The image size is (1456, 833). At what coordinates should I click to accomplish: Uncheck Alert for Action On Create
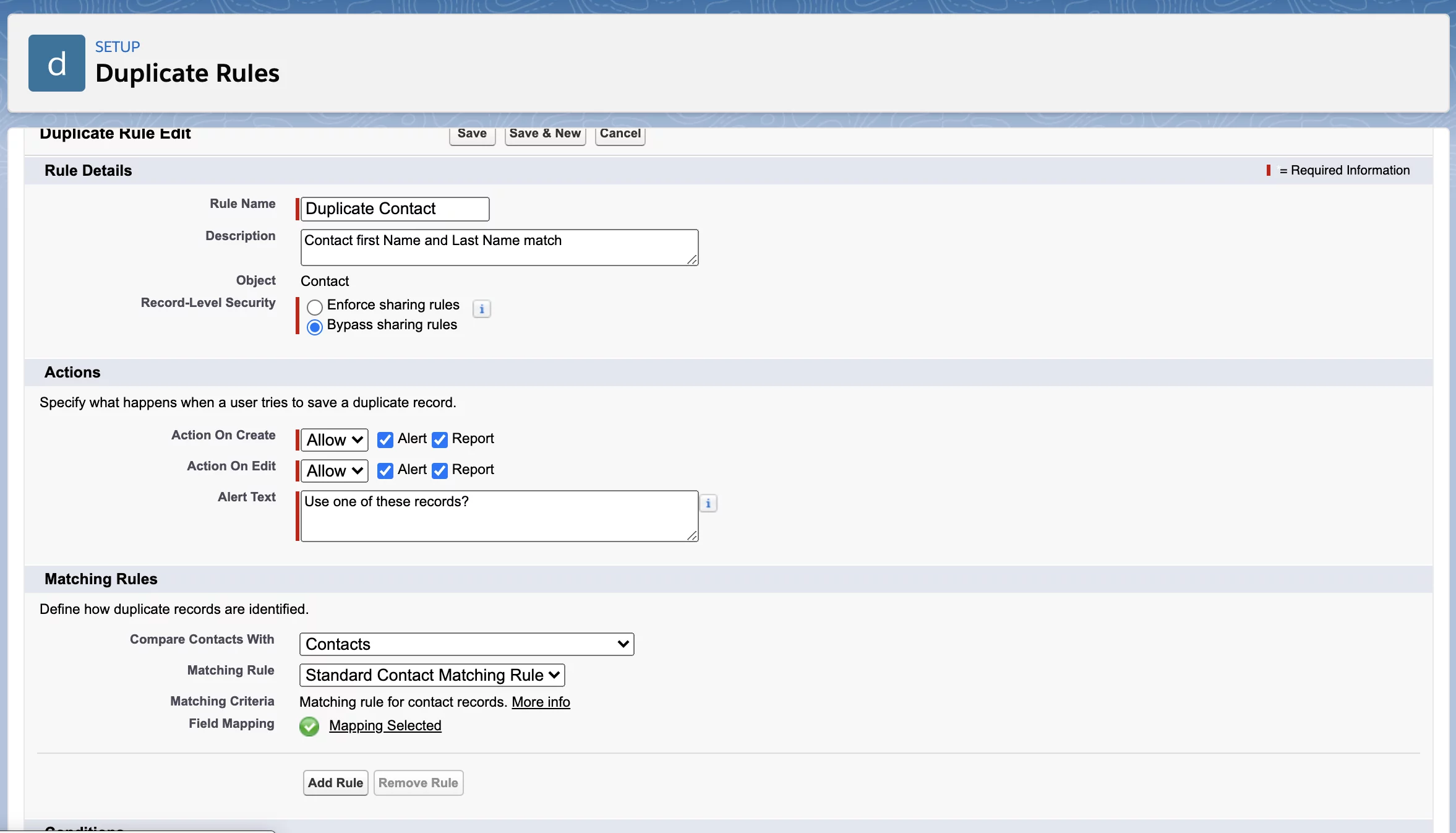(x=385, y=439)
